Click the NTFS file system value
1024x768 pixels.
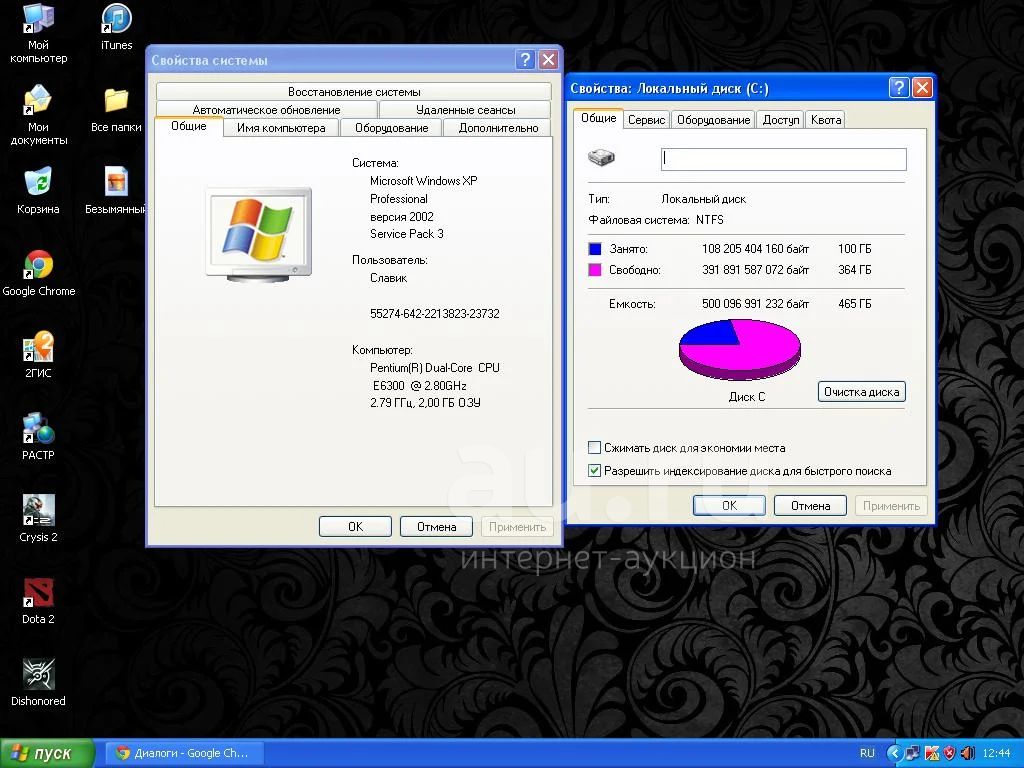(x=710, y=220)
